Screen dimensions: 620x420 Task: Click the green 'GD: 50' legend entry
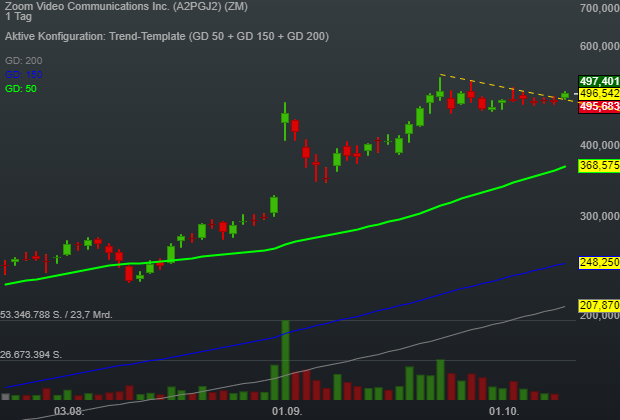[21, 89]
